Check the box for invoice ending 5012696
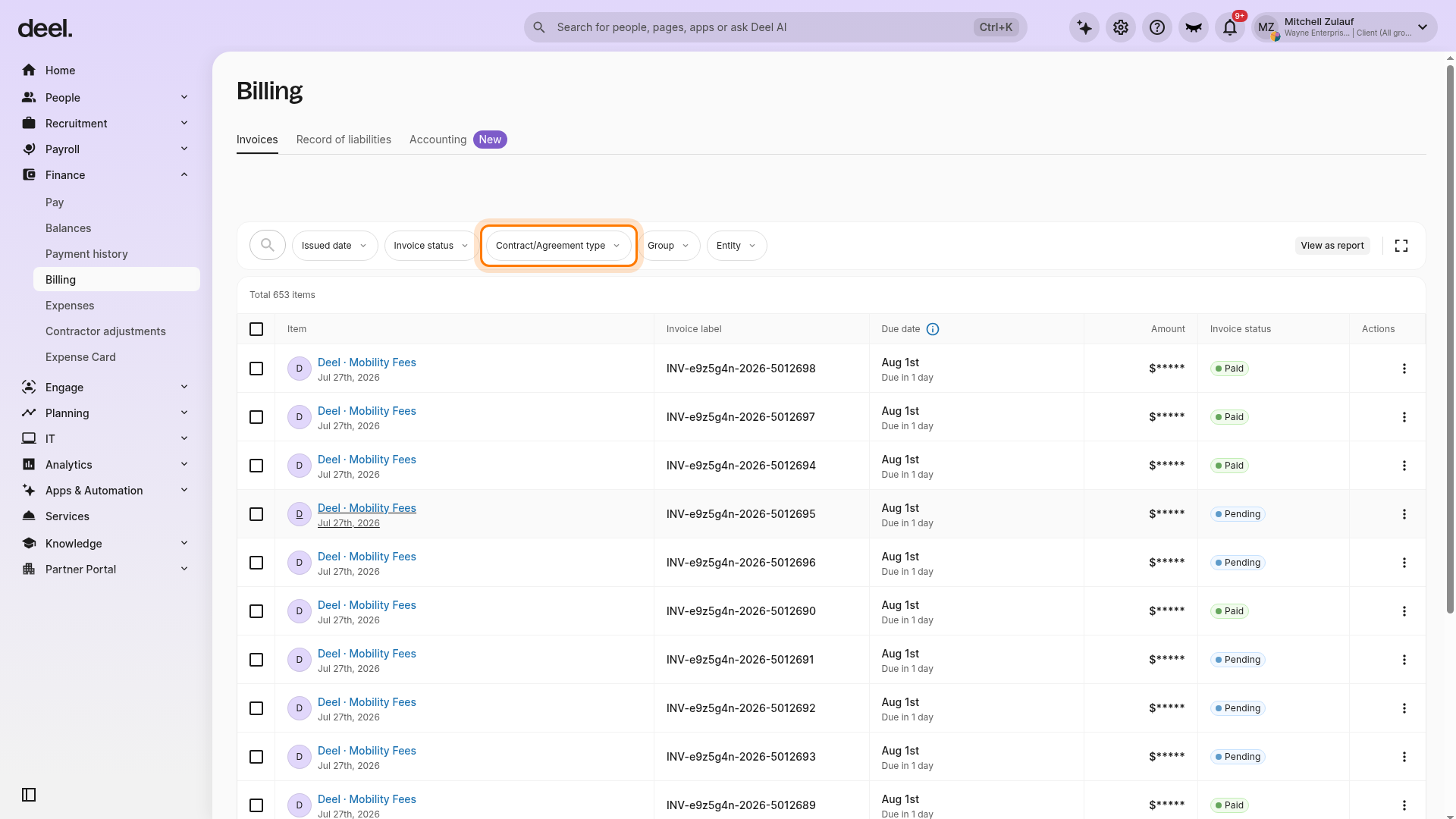Image resolution: width=1456 pixels, height=819 pixels. pos(256,563)
